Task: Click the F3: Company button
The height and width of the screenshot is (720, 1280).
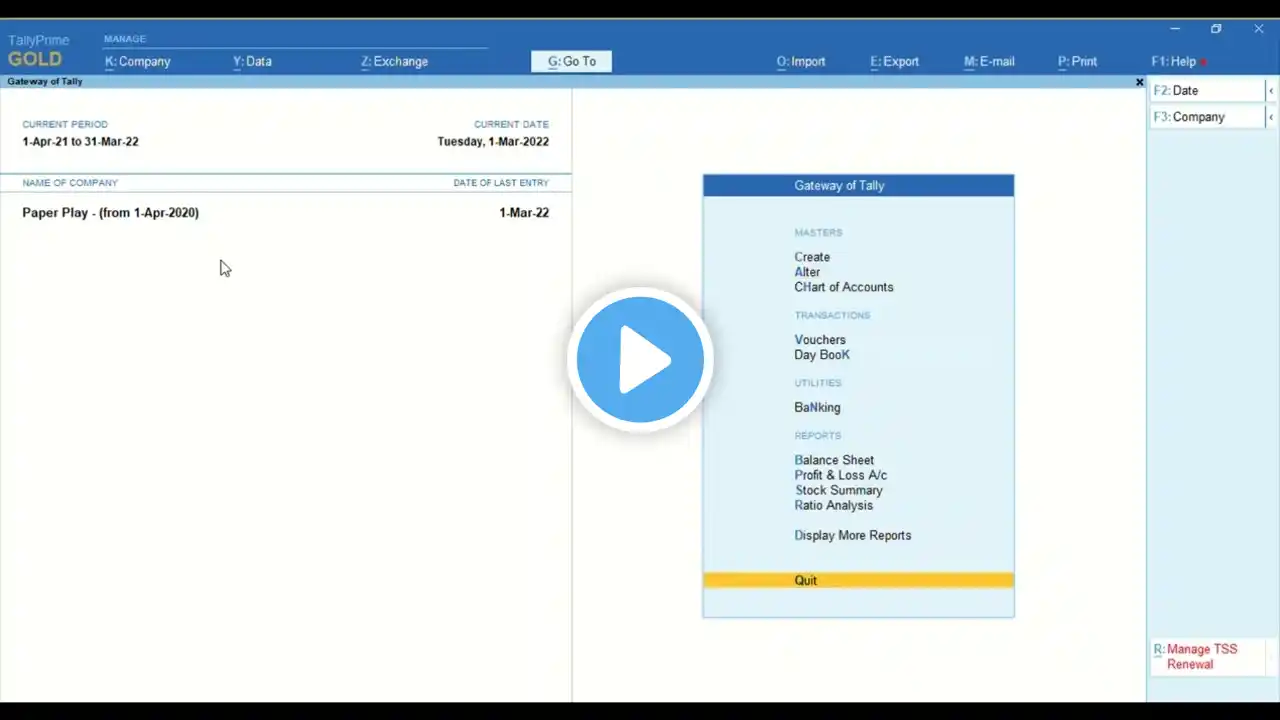Action: [x=1207, y=117]
